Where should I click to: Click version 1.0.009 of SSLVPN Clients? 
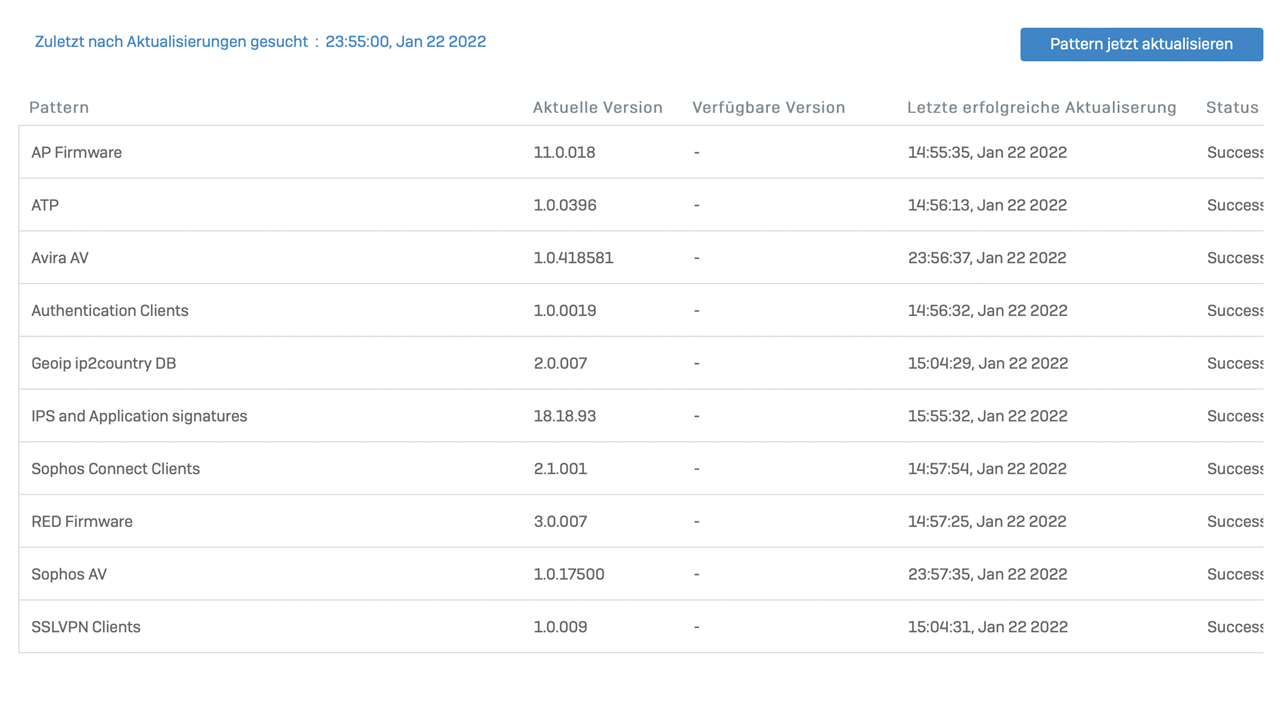click(561, 627)
